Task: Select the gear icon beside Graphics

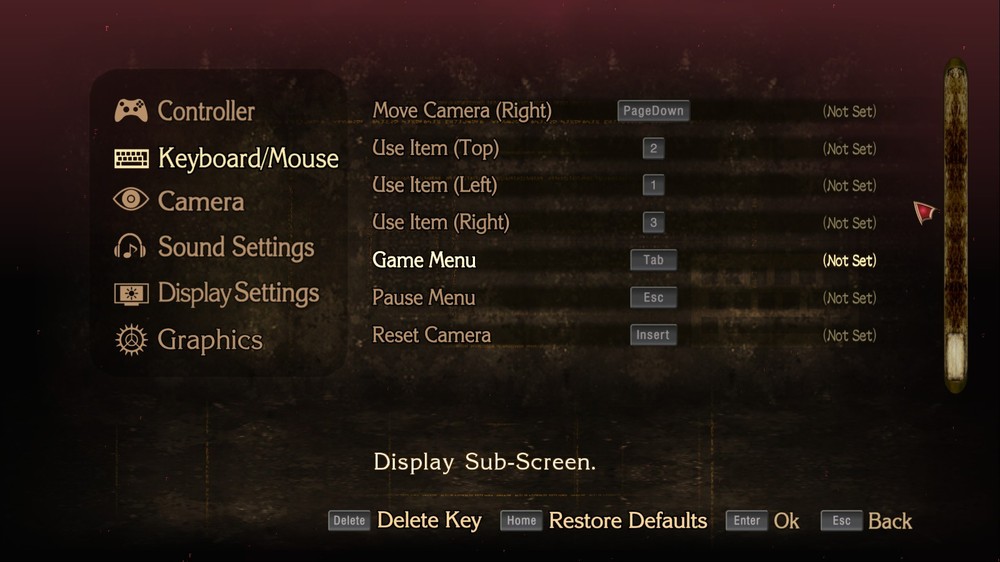Action: 131,339
